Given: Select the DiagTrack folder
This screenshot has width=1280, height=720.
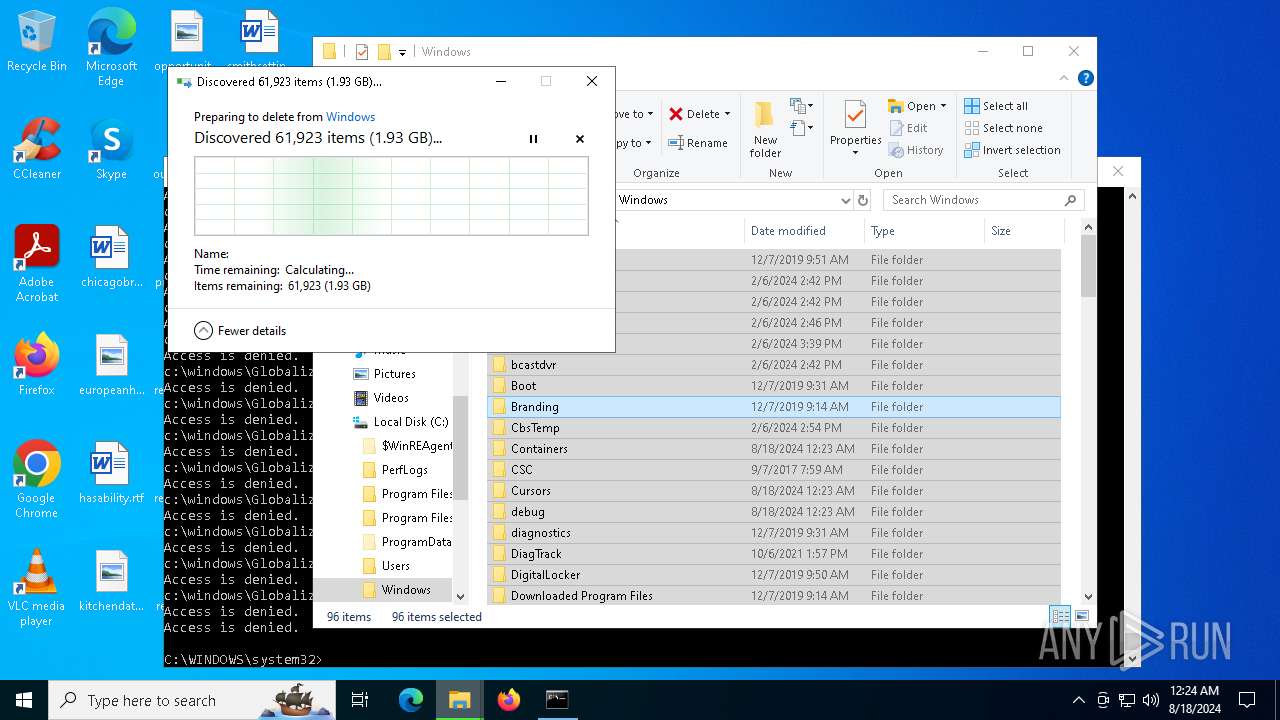Looking at the screenshot, I should pyautogui.click(x=774, y=554).
